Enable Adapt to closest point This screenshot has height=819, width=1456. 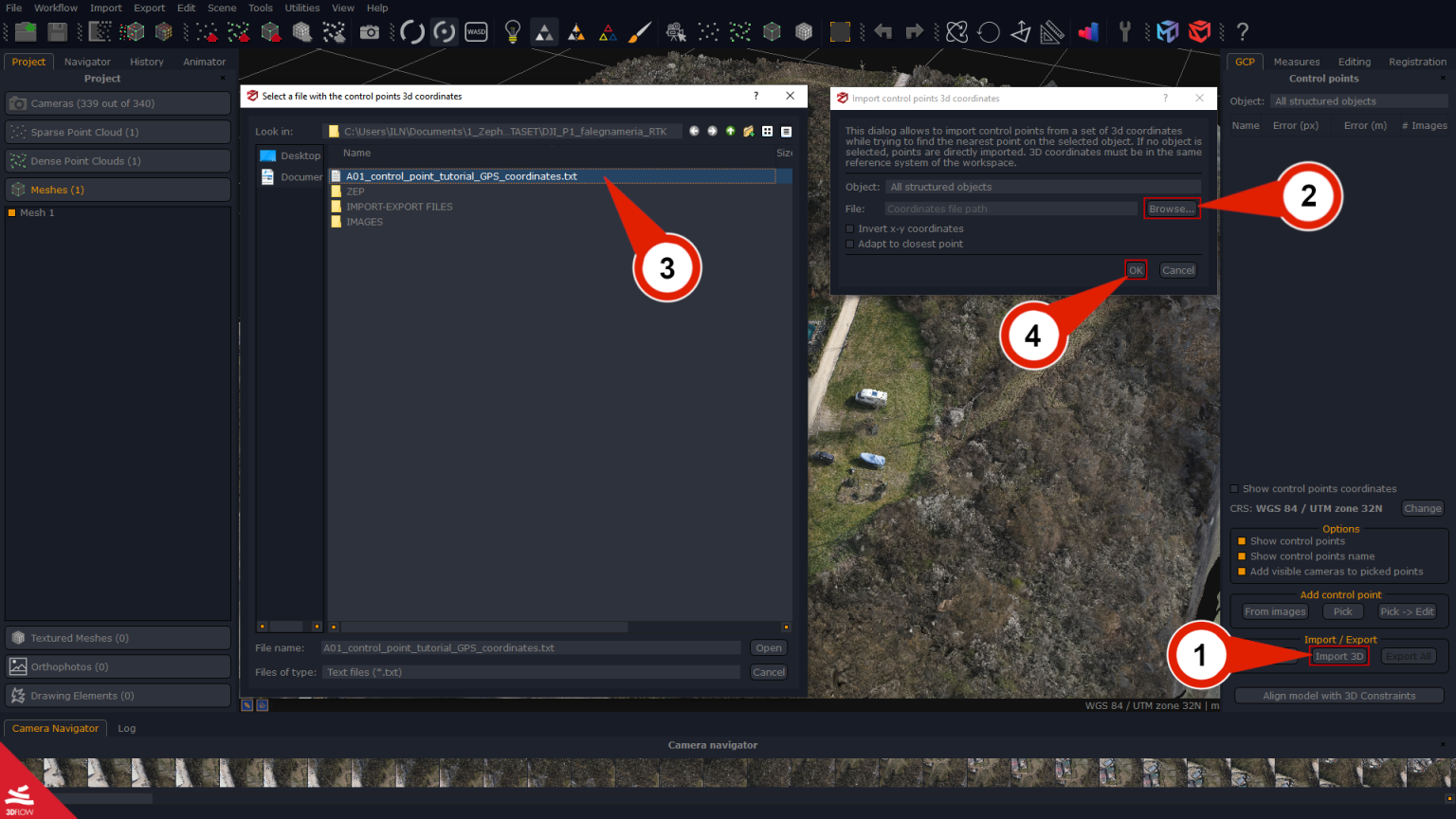849,242
